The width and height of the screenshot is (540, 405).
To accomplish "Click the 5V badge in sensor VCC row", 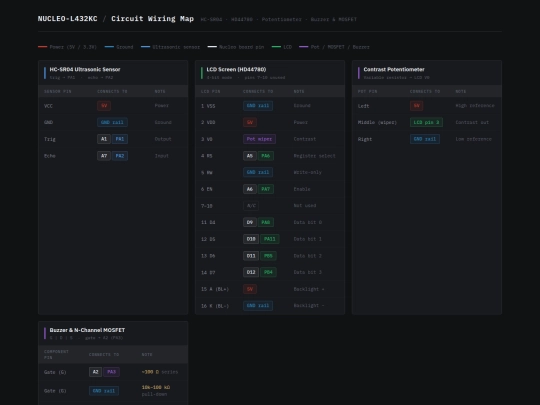I will [x=104, y=106].
